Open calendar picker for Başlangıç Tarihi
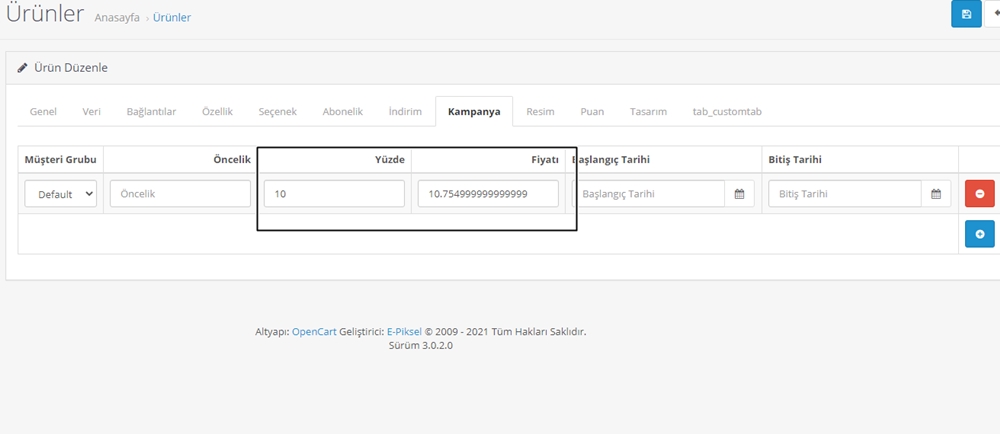The height and width of the screenshot is (434, 1000). [x=739, y=194]
